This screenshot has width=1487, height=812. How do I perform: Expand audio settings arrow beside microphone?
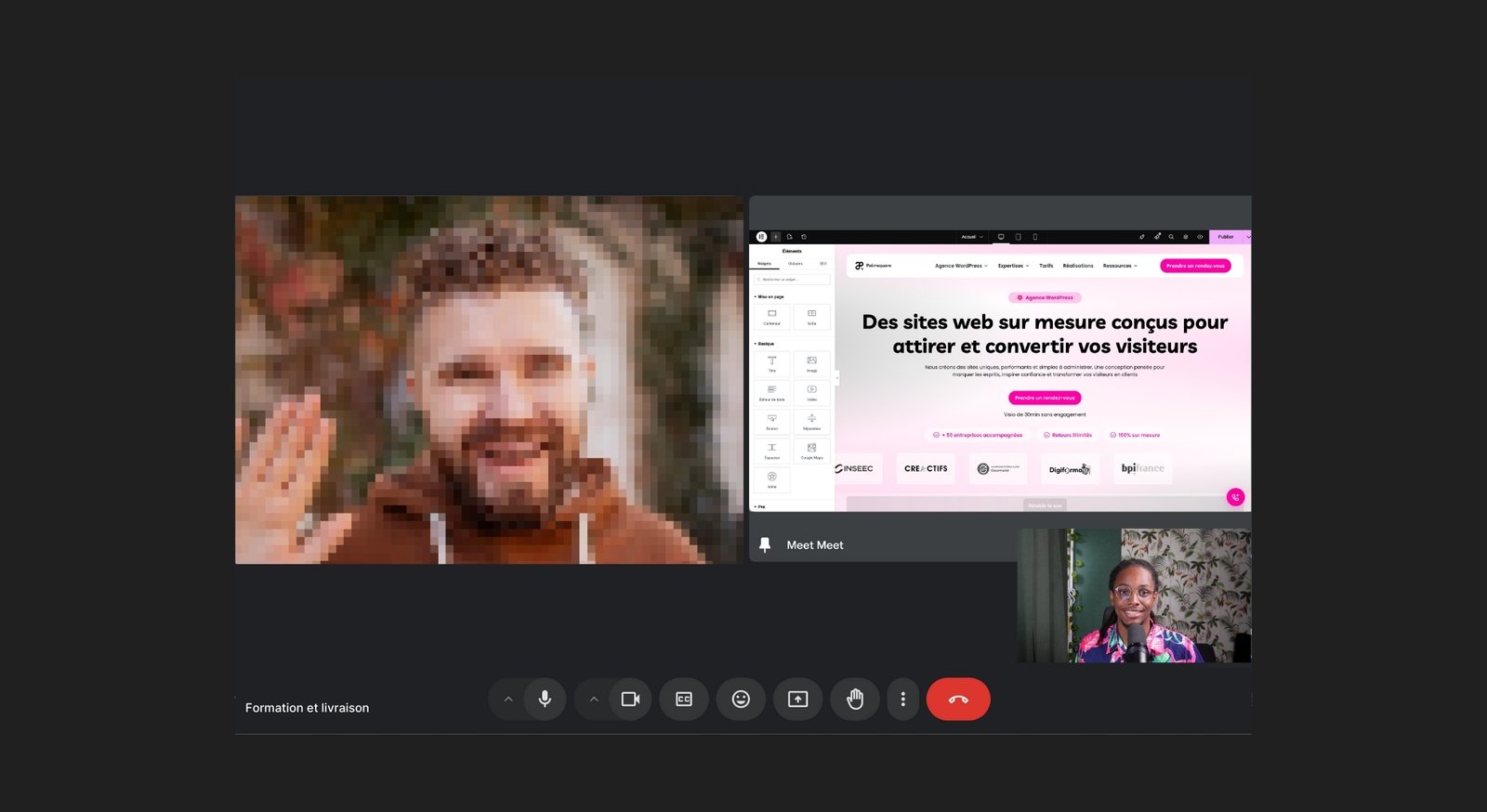[x=507, y=699]
